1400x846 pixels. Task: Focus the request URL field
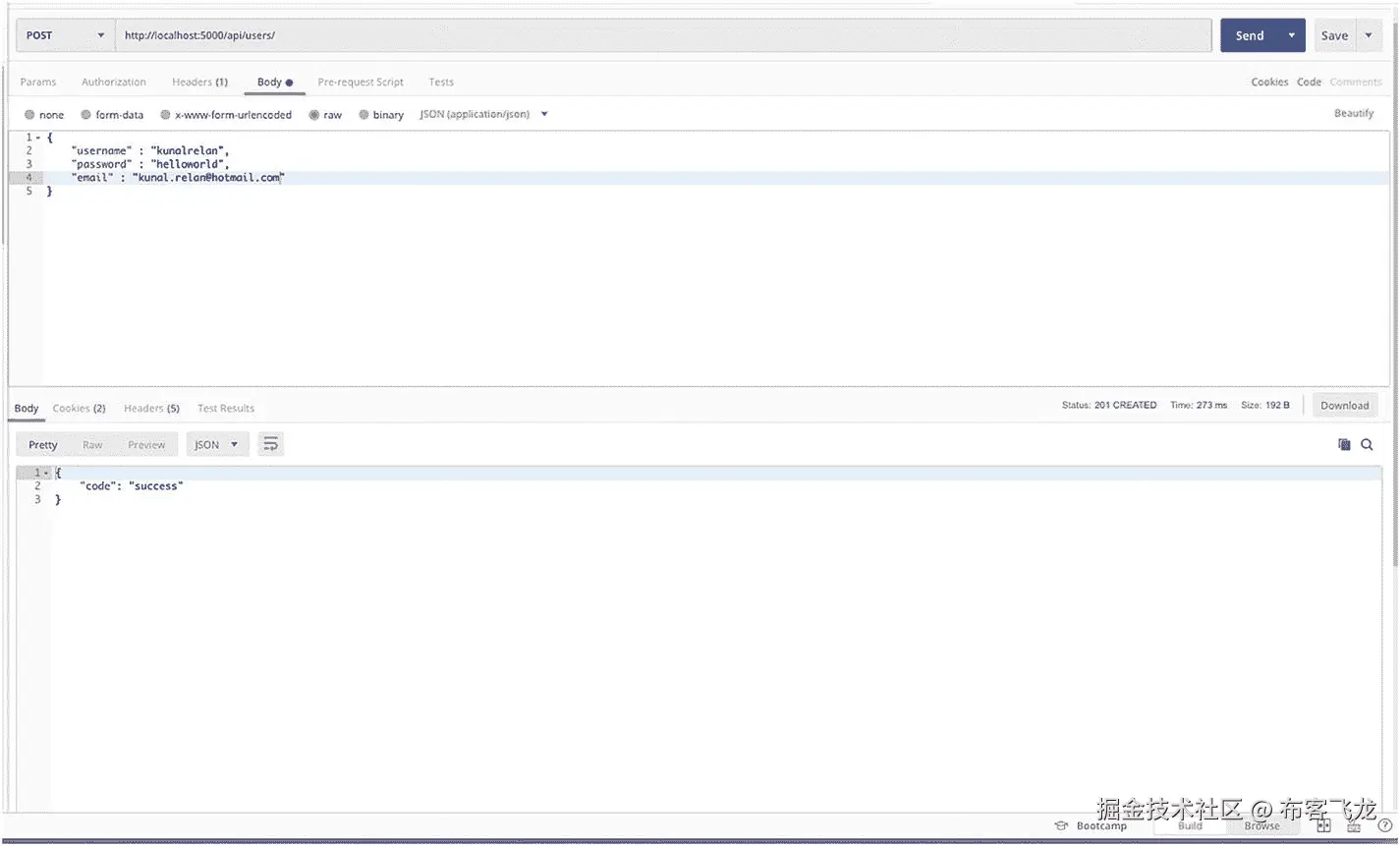point(663,35)
